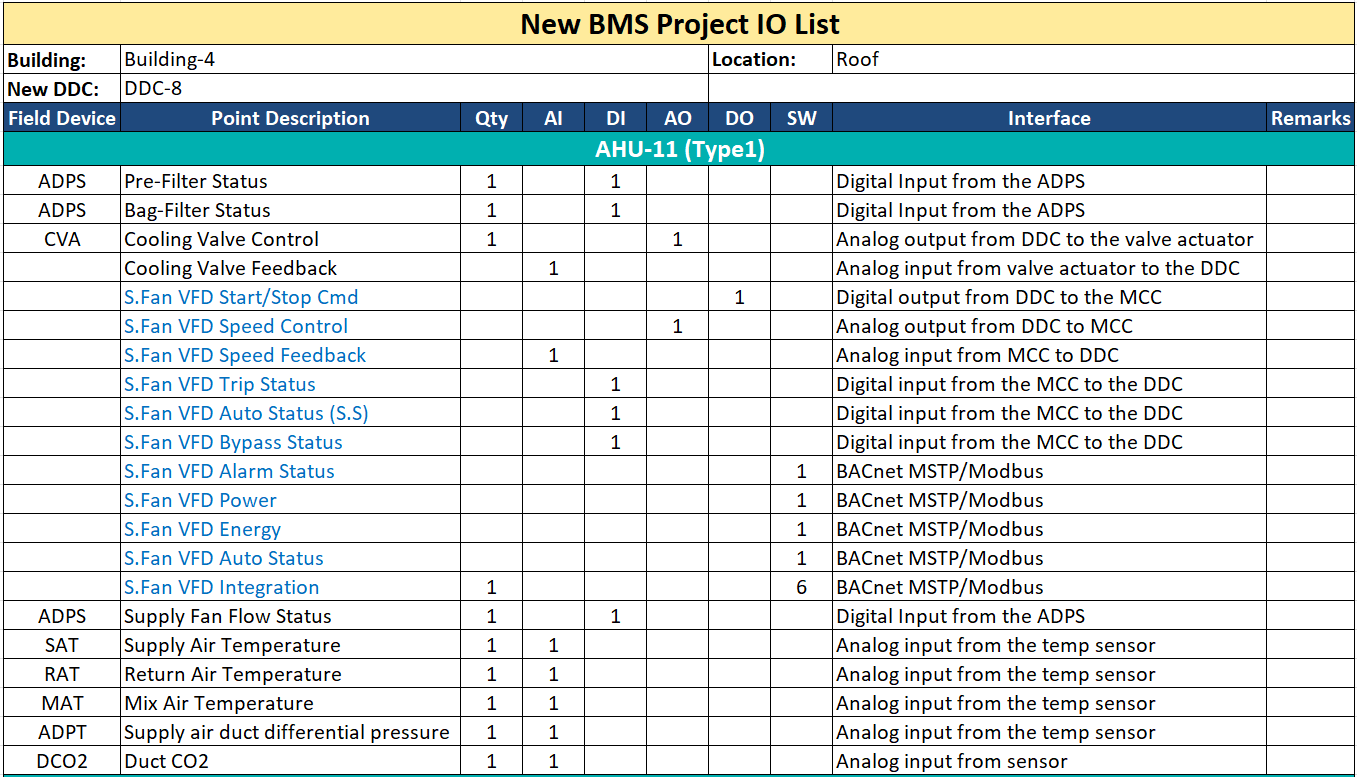Select 'Analog input from sensor' interface cell
Viewport: 1357px width, 777px height.
1049,761
